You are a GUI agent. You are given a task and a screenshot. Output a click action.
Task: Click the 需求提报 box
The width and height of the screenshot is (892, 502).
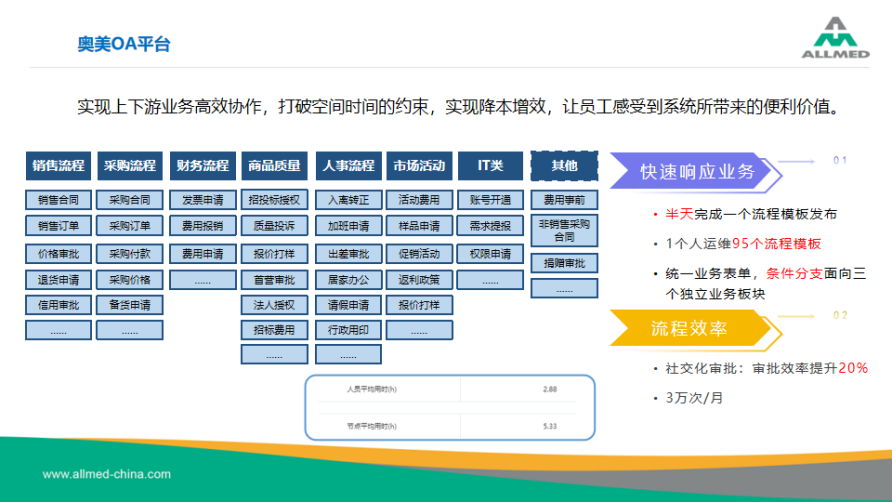(490, 225)
